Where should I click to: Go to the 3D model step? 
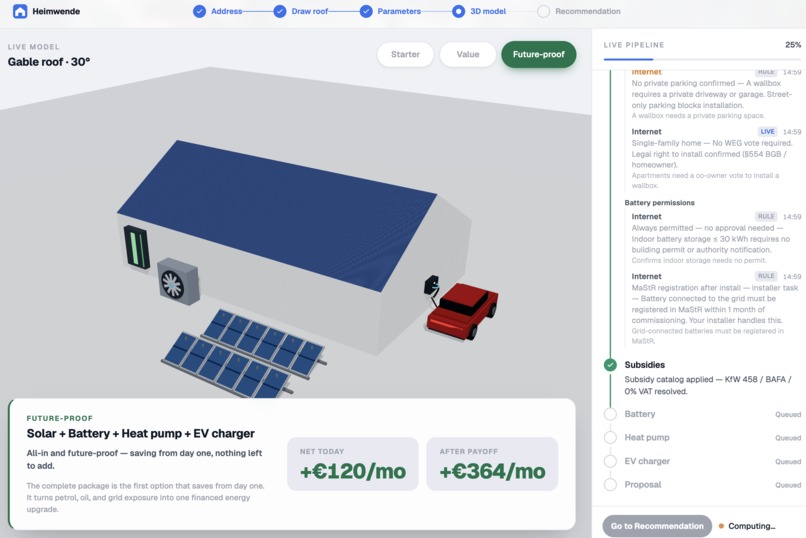[488, 11]
